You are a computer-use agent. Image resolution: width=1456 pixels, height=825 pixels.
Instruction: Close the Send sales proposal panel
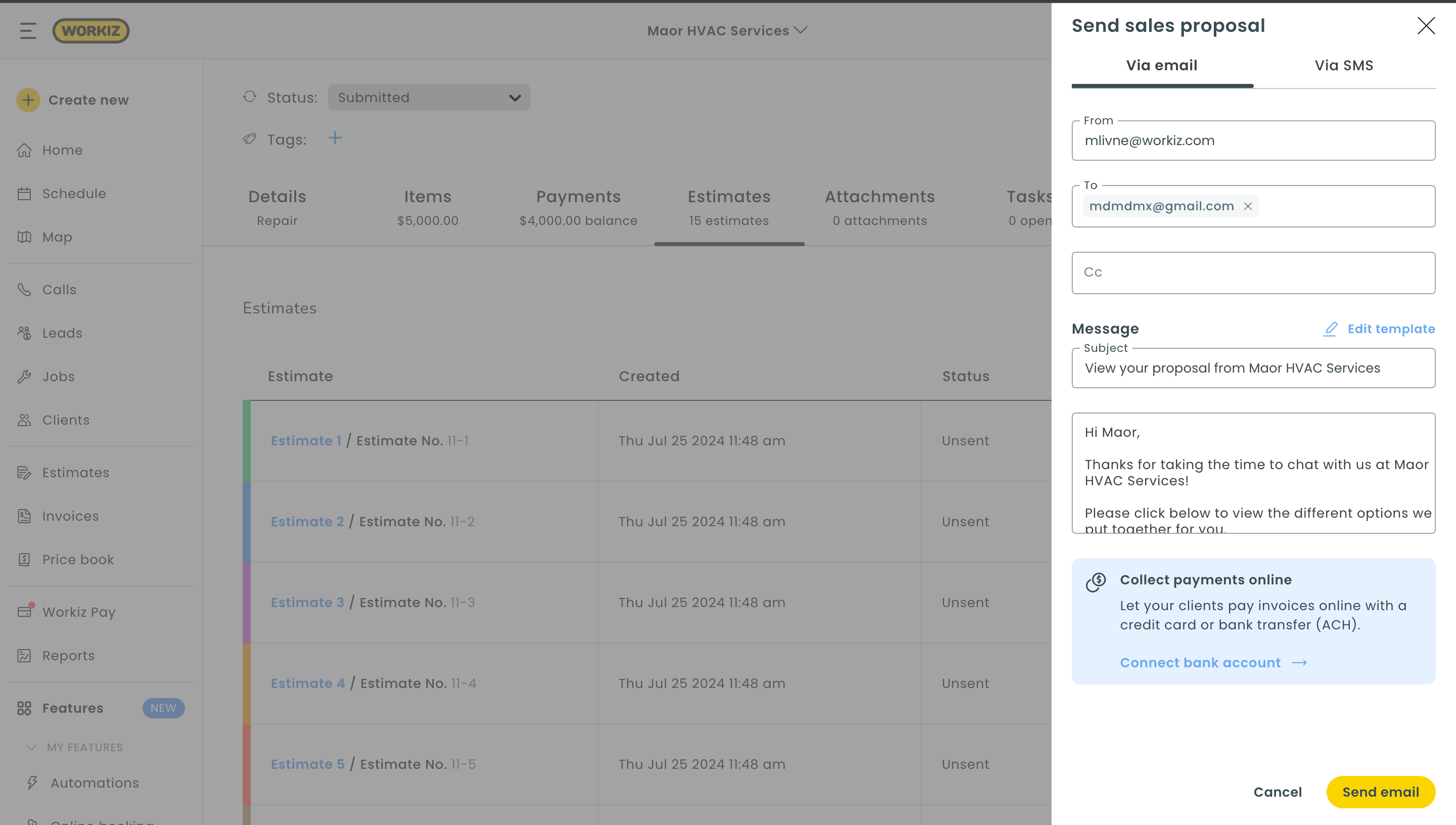[x=1426, y=25]
